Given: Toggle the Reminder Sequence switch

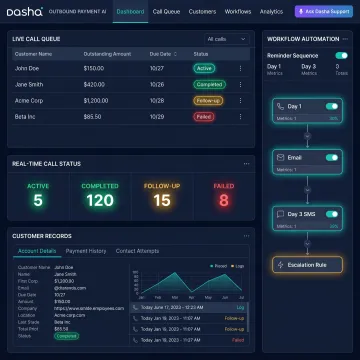Looking at the screenshot, I should point(342,56).
